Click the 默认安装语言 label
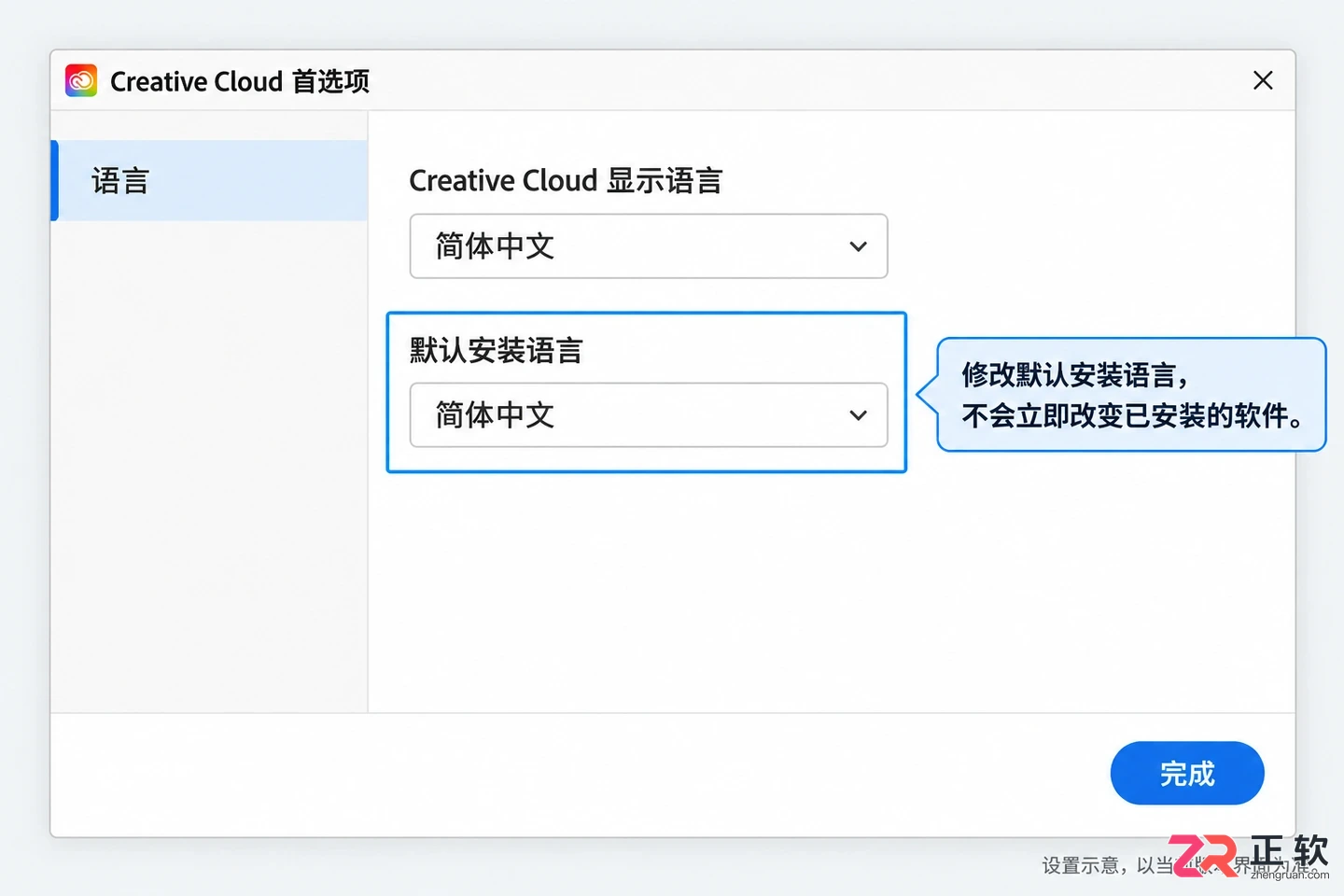The image size is (1344, 896). pyautogui.click(x=497, y=351)
